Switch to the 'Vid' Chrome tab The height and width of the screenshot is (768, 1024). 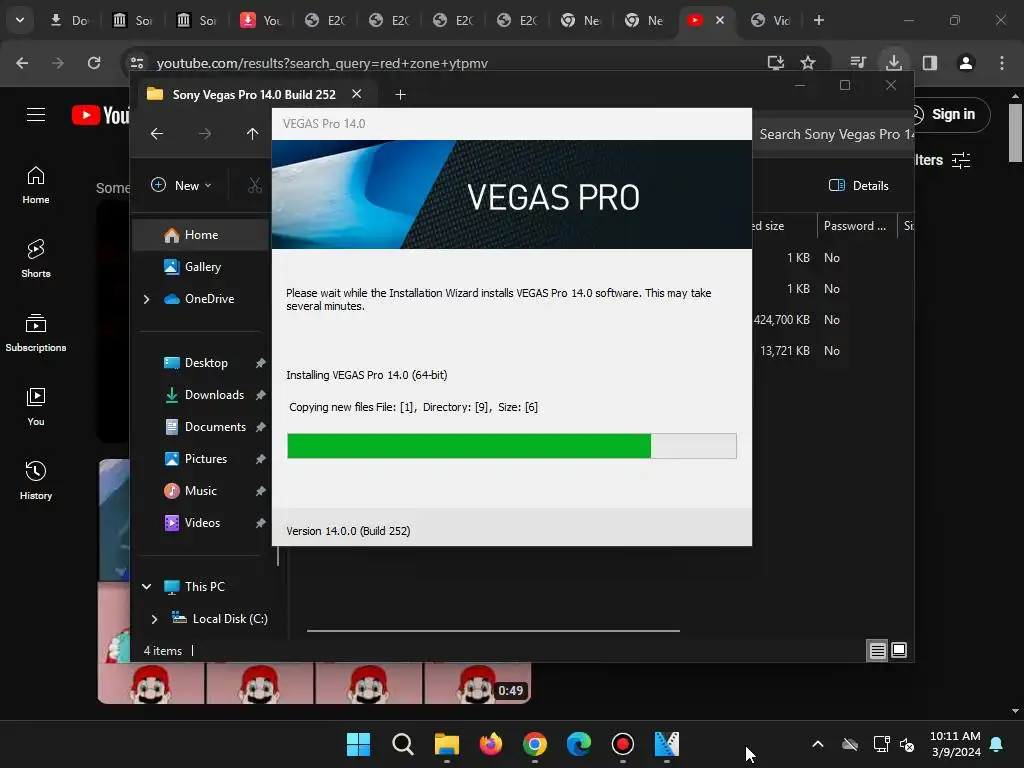click(771, 20)
